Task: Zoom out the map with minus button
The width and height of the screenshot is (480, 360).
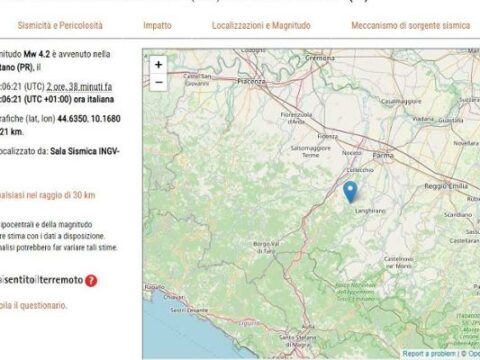Action: [159, 82]
